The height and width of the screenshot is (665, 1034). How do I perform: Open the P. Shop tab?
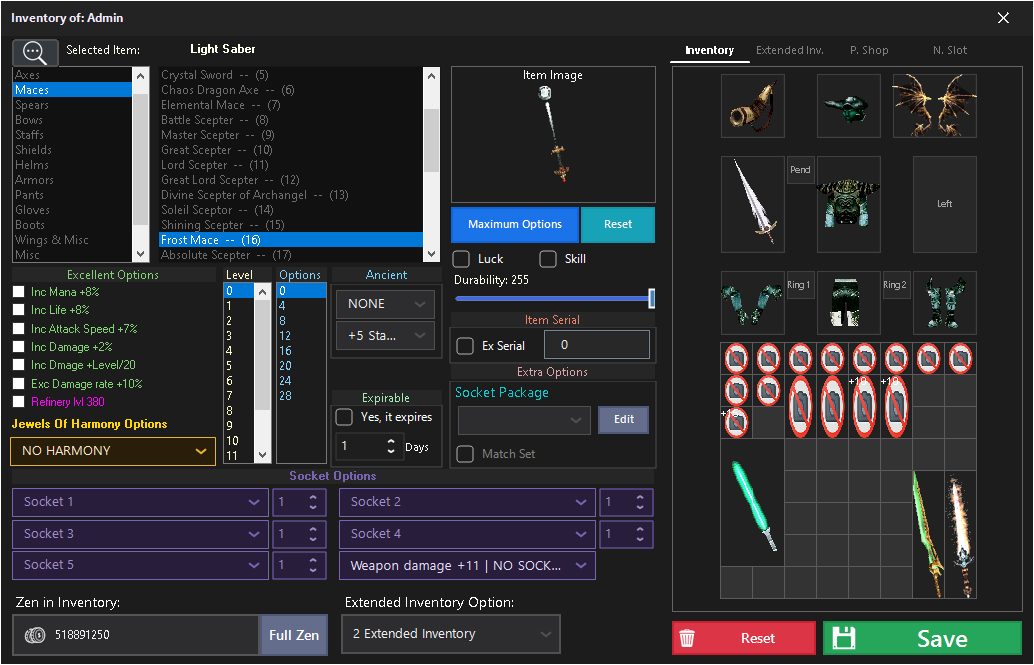pyautogui.click(x=868, y=50)
